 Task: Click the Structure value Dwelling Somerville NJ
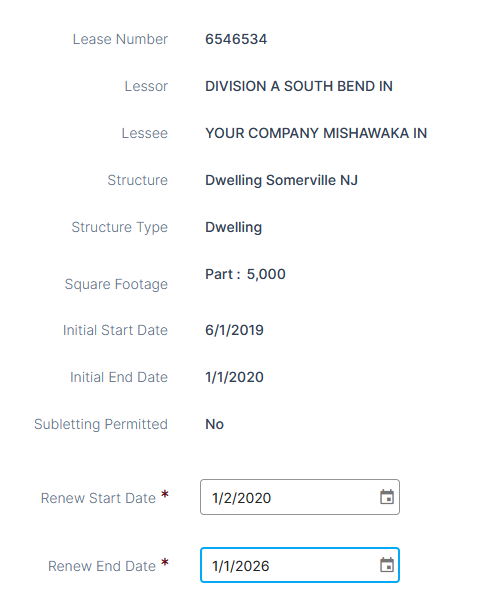[x=281, y=180]
